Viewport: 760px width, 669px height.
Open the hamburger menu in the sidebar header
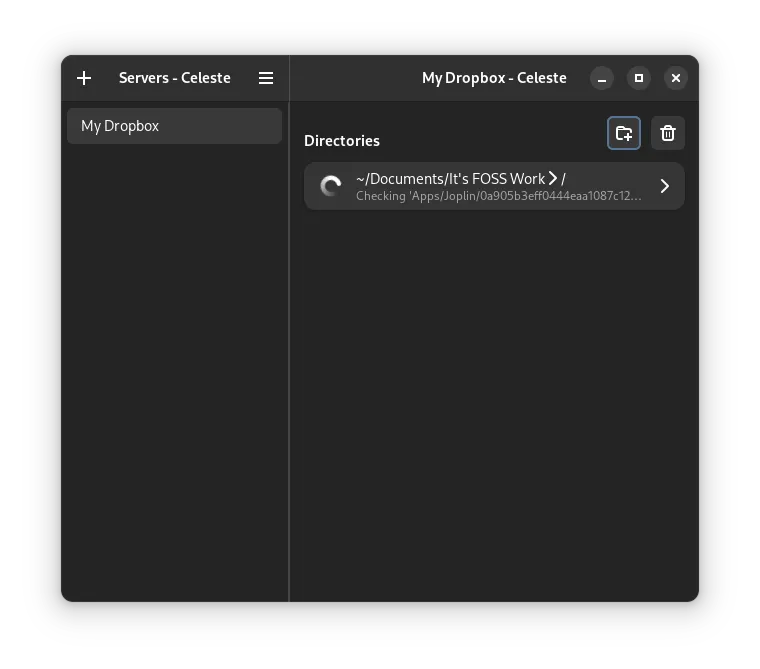[x=266, y=78]
